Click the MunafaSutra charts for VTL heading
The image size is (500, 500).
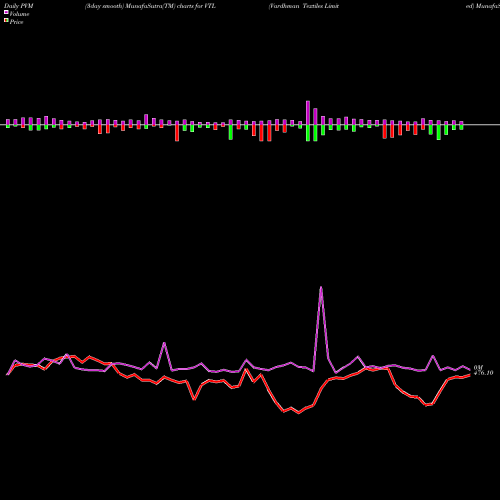pyautogui.click(x=150, y=6)
